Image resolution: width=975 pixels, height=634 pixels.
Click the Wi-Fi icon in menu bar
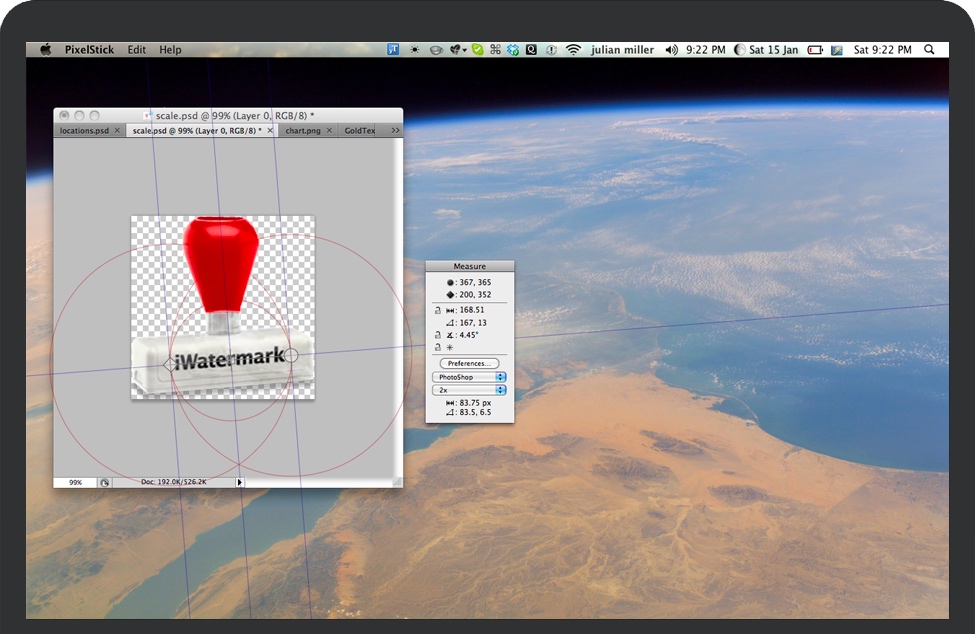tap(573, 50)
